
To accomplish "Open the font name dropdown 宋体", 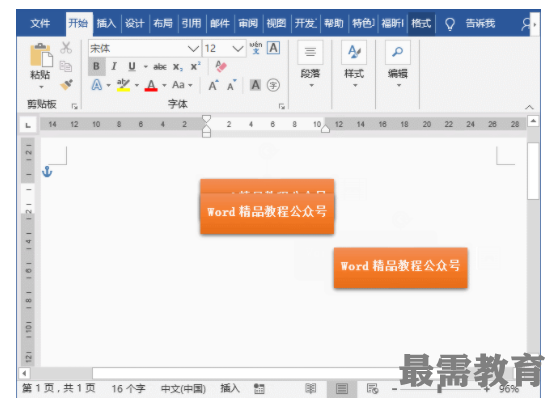I will 193,48.
